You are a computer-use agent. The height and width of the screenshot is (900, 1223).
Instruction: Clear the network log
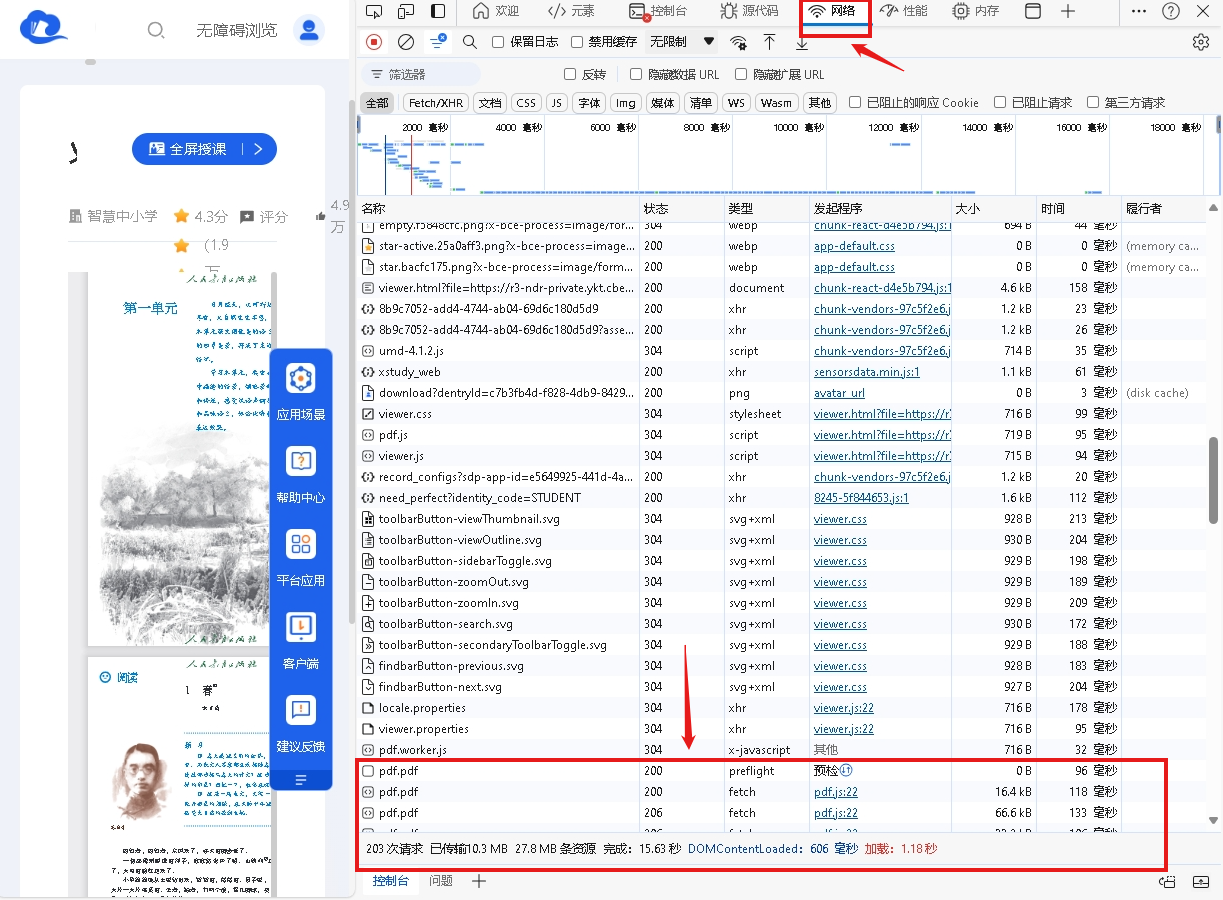point(406,42)
